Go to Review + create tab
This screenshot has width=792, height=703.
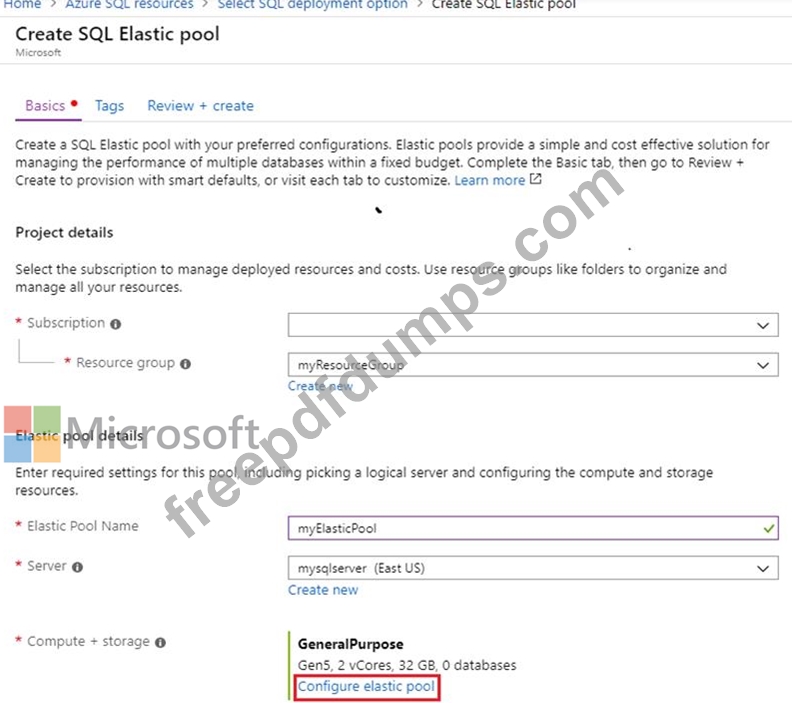pos(201,106)
